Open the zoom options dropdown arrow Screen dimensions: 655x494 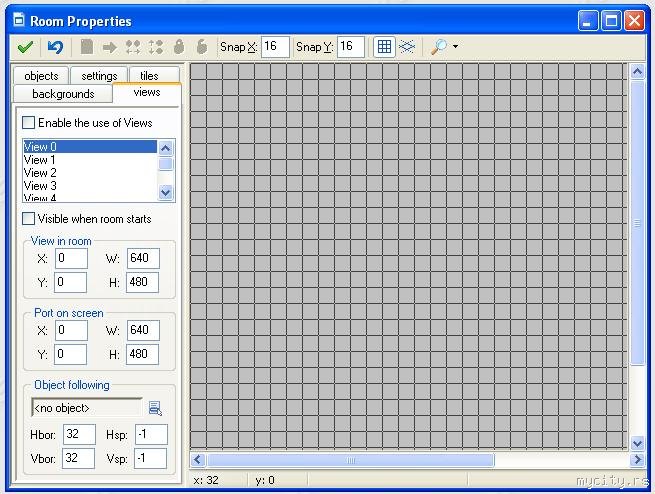[455, 46]
